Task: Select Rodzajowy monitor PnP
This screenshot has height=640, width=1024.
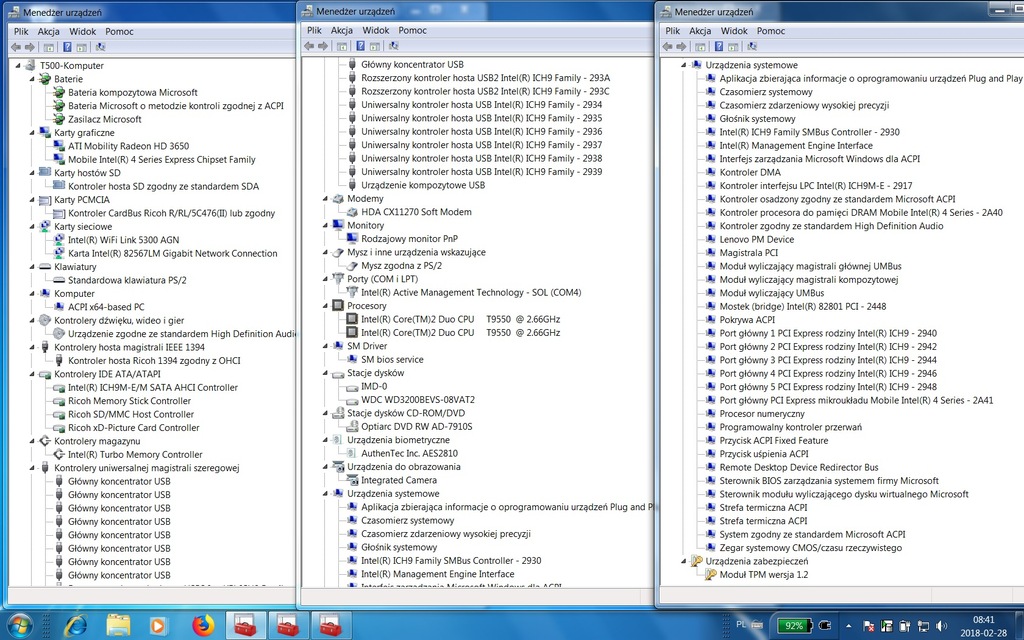Action: tap(409, 239)
